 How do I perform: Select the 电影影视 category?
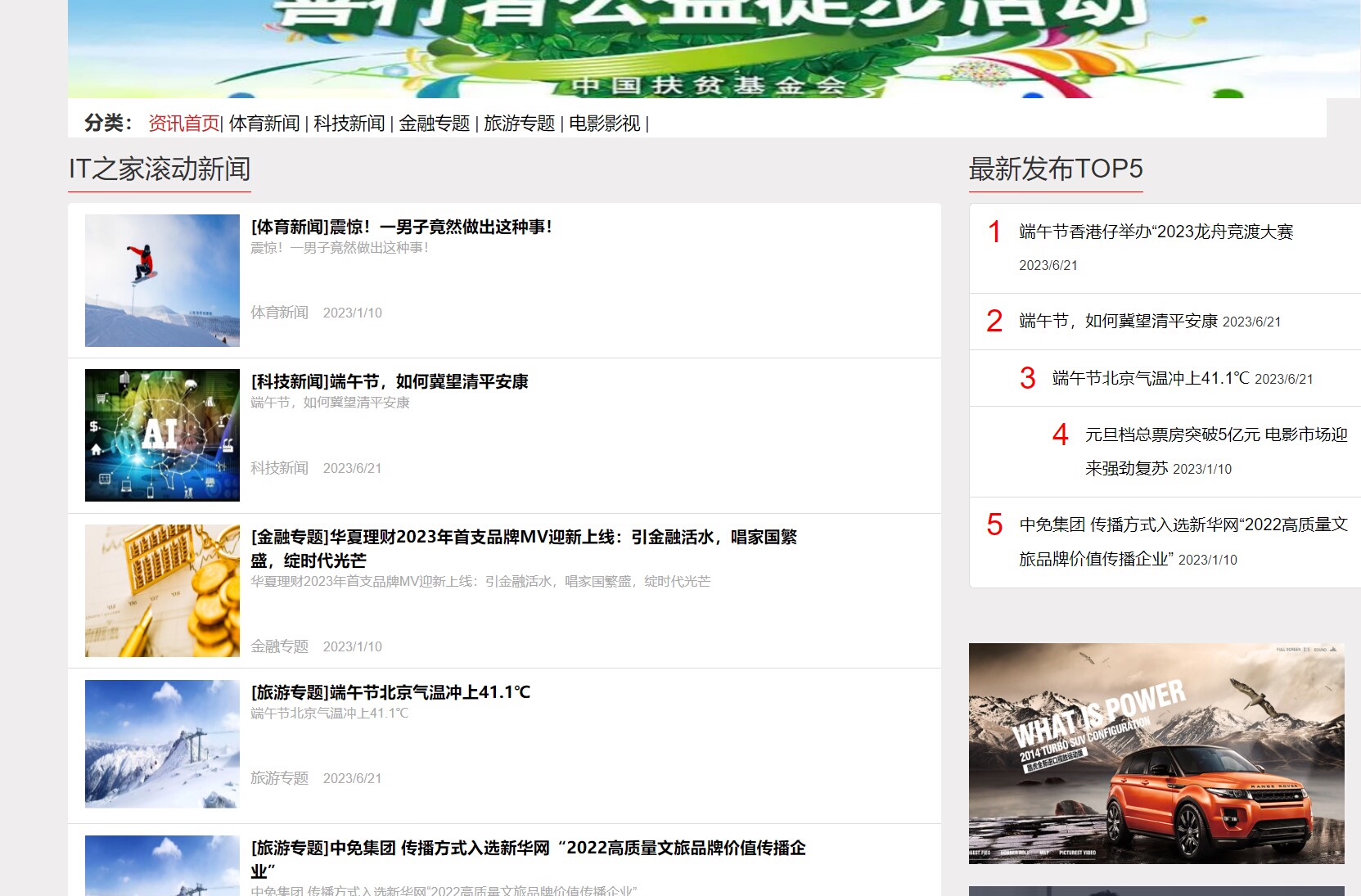pos(605,124)
